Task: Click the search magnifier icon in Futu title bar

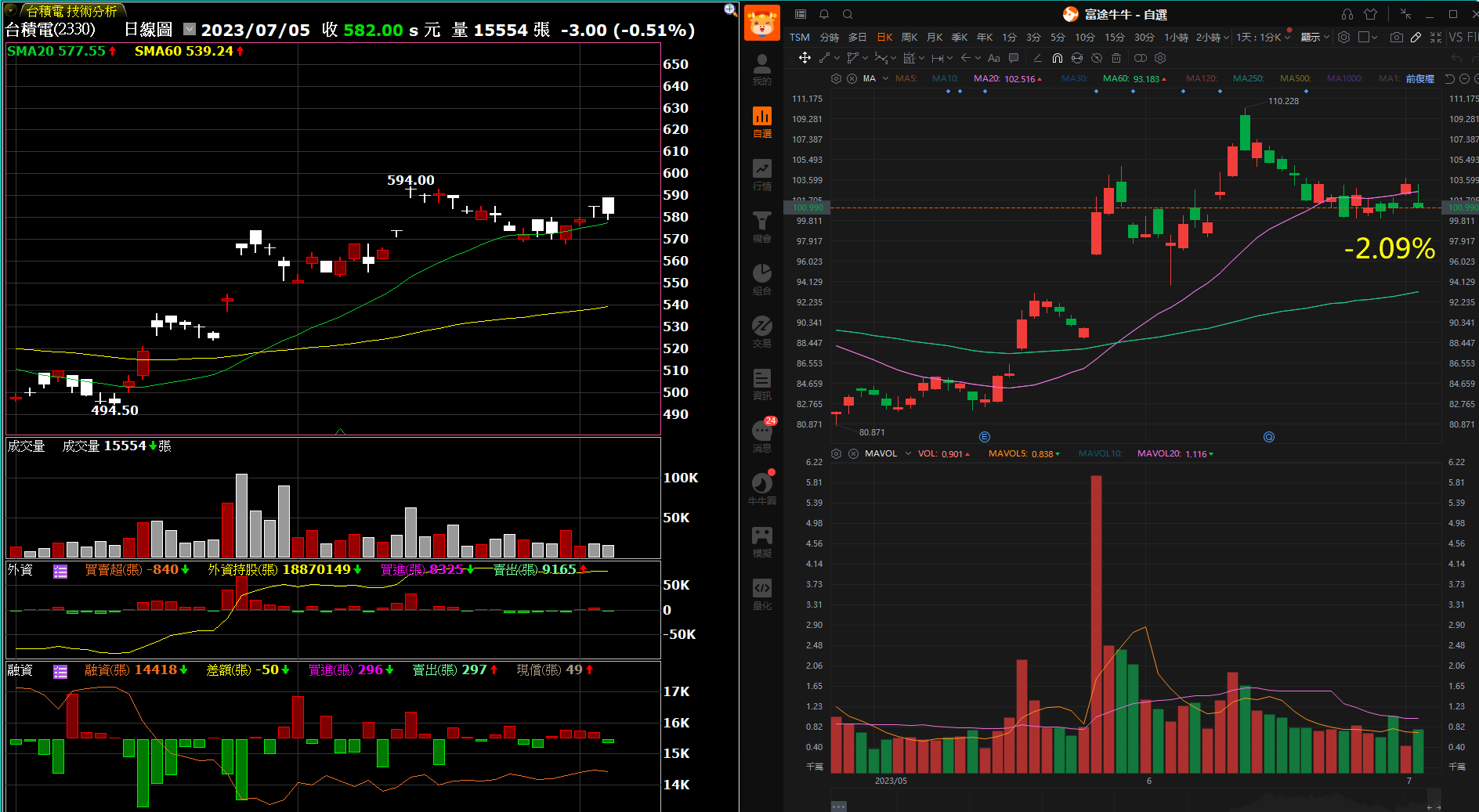Action: [x=848, y=14]
